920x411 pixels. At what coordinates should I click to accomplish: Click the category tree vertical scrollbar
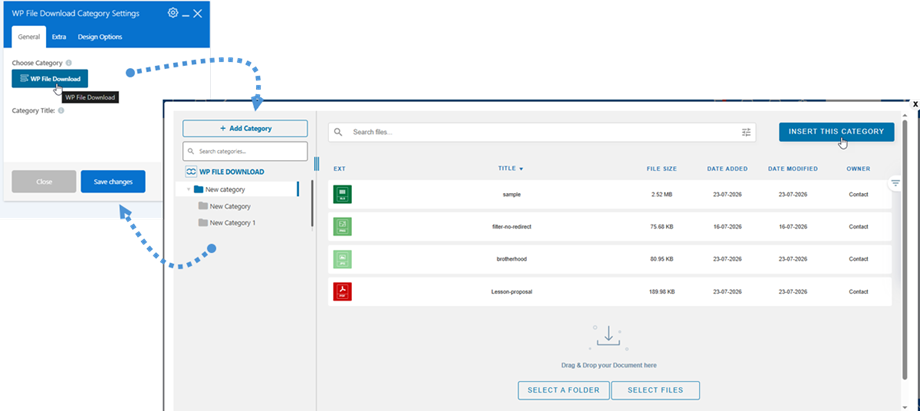(312, 205)
